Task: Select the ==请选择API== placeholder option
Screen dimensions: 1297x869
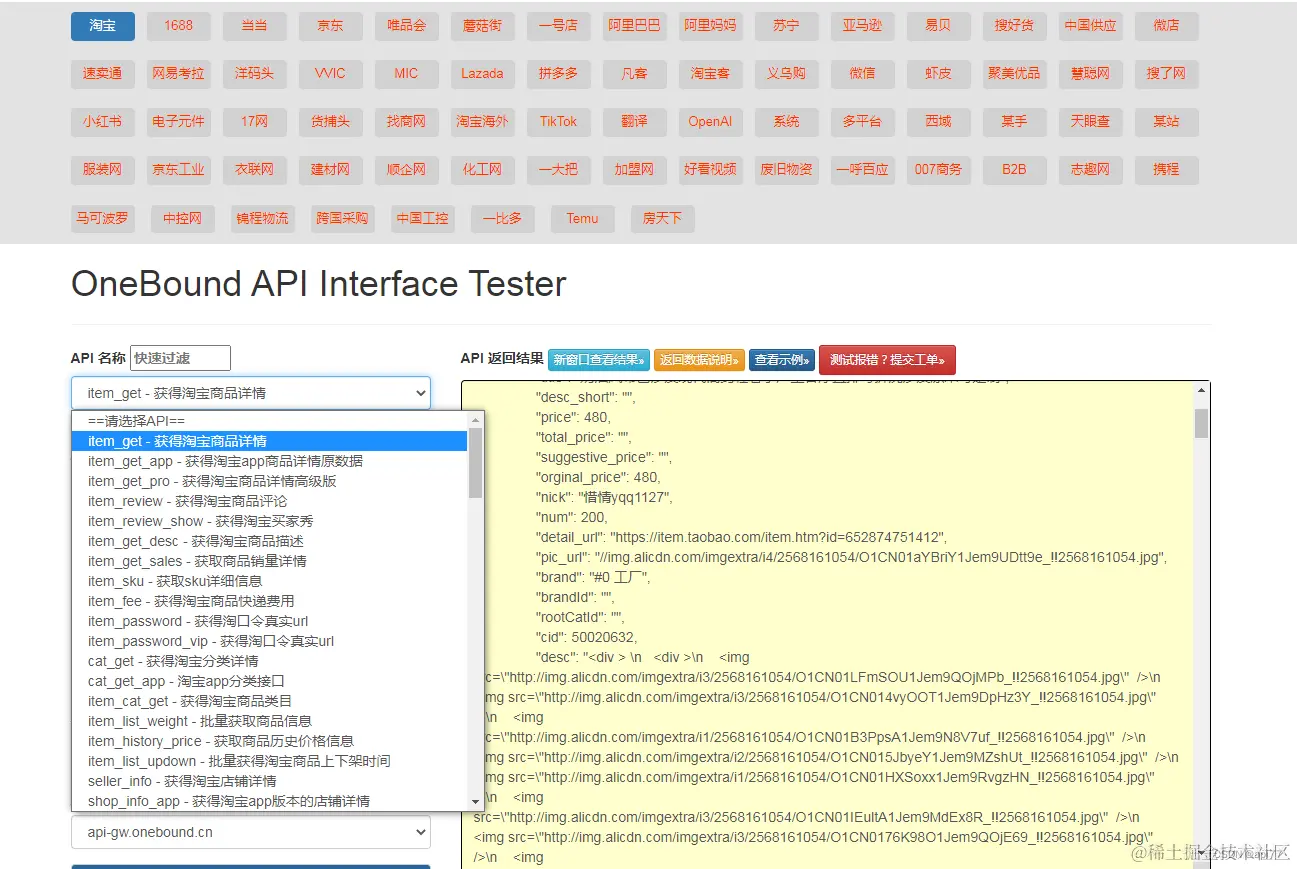Action: [x=270, y=421]
